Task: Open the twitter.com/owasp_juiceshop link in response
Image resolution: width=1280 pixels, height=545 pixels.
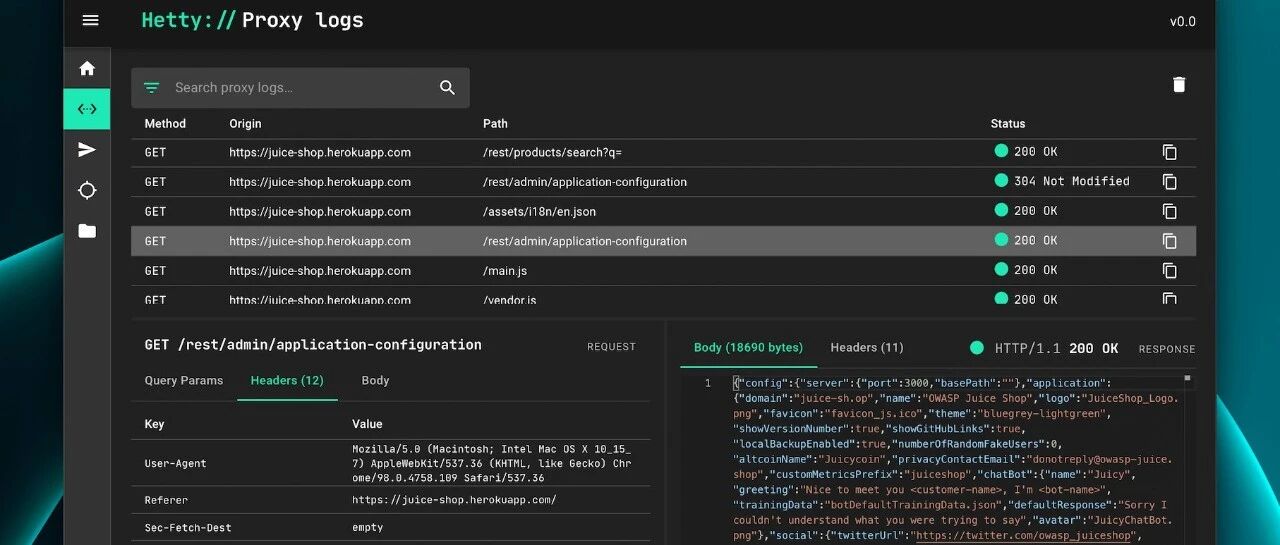Action: (1025, 536)
